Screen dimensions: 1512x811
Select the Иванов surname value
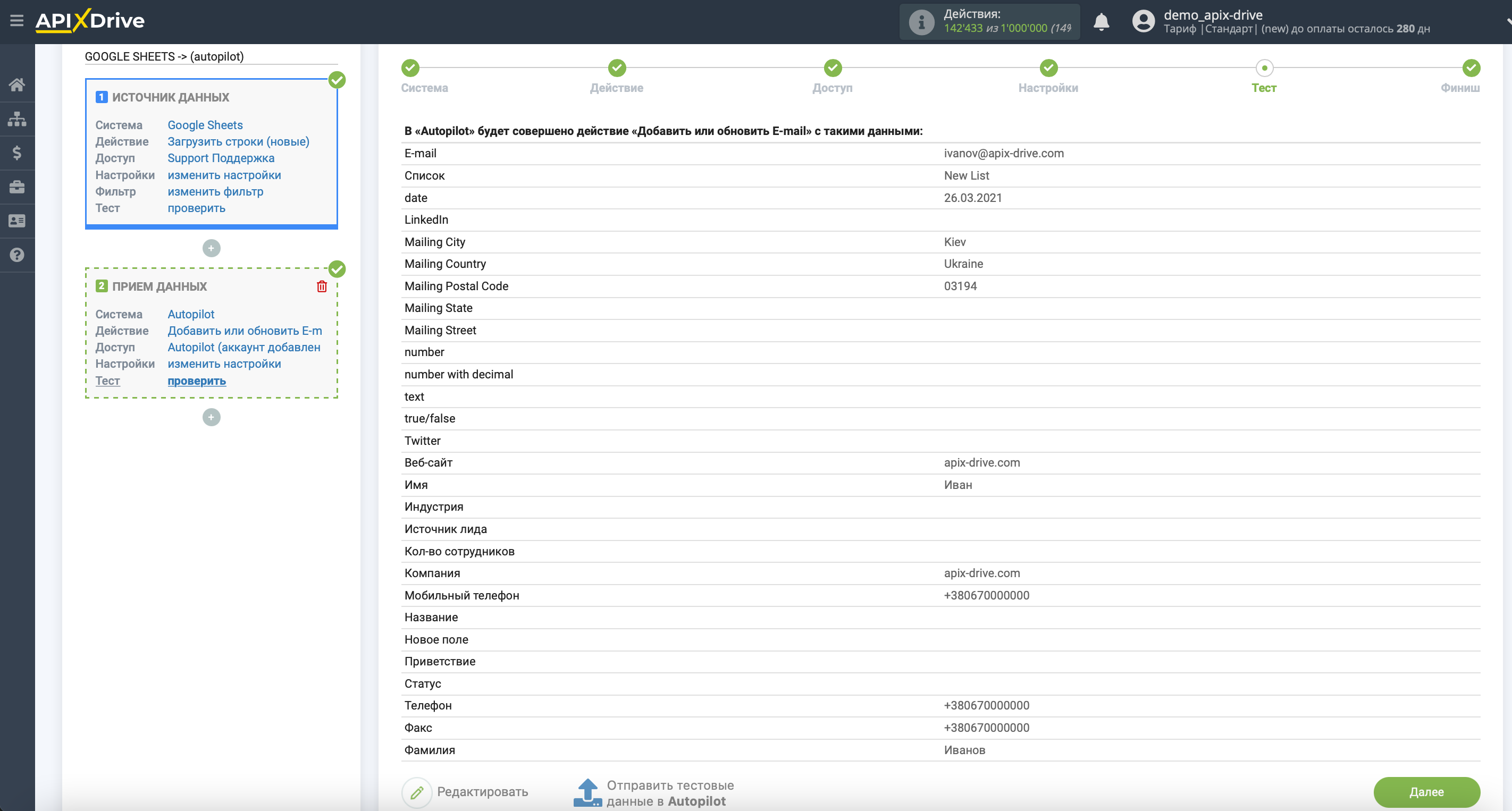pos(964,750)
